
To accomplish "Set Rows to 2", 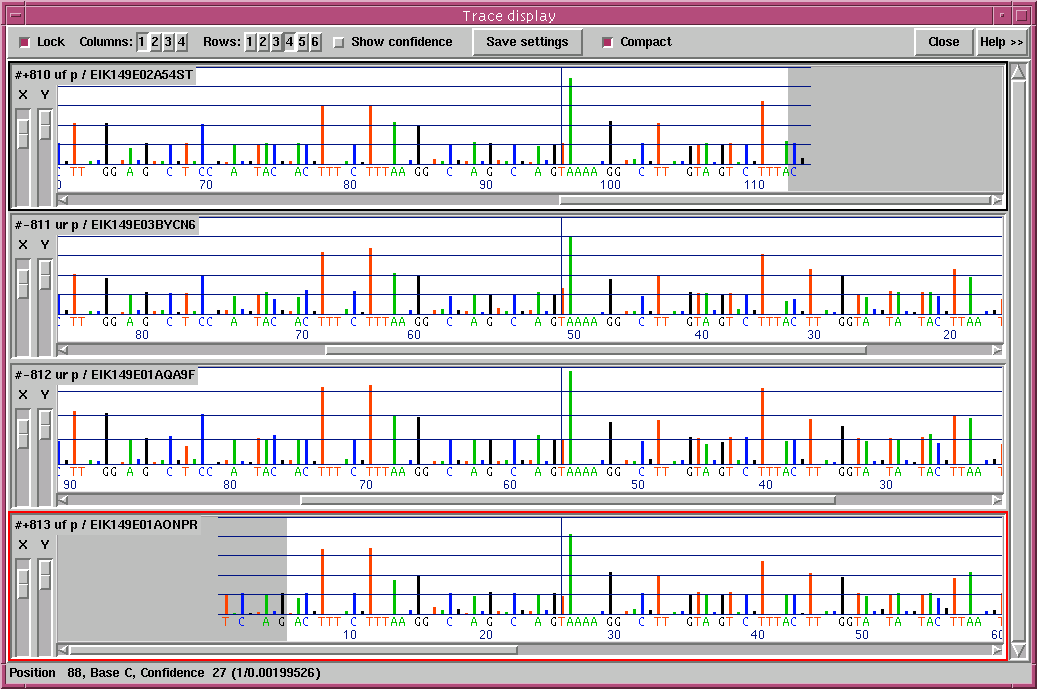I will [x=263, y=42].
